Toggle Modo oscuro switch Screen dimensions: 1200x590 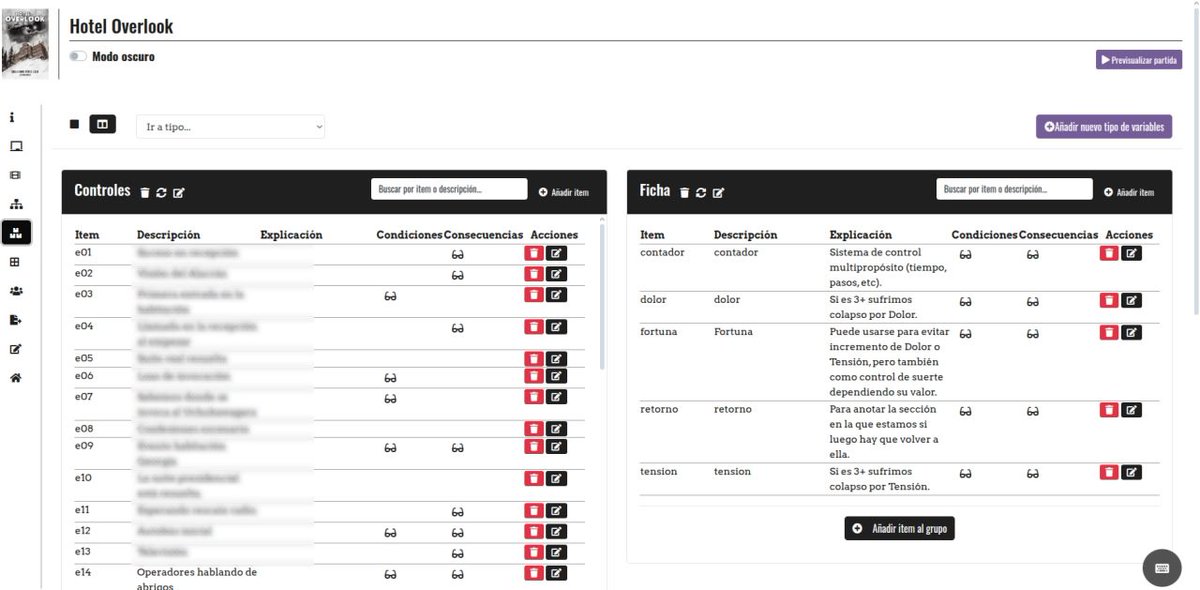[x=78, y=57]
